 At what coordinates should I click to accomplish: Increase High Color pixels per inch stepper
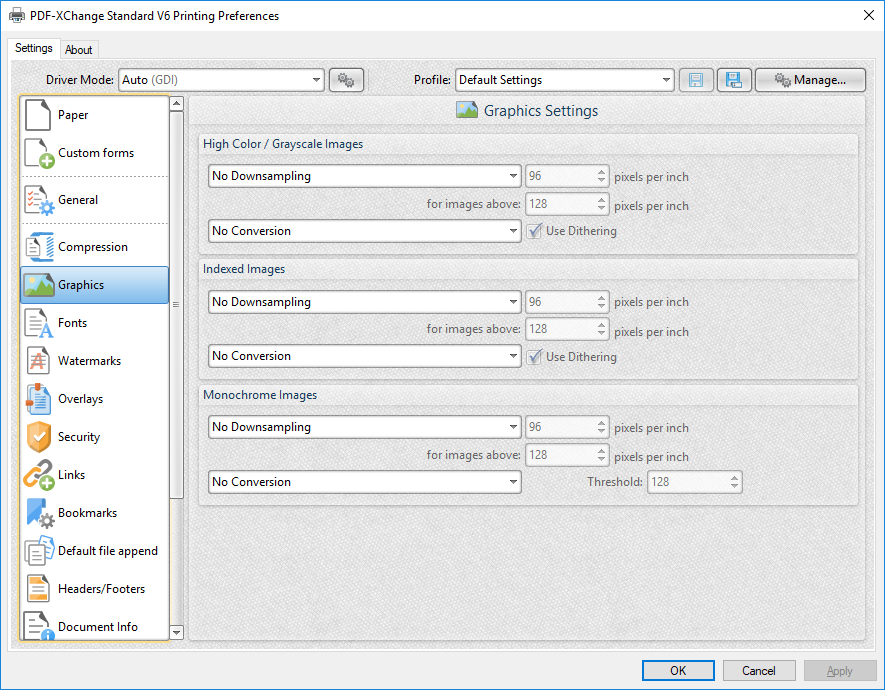click(x=601, y=172)
